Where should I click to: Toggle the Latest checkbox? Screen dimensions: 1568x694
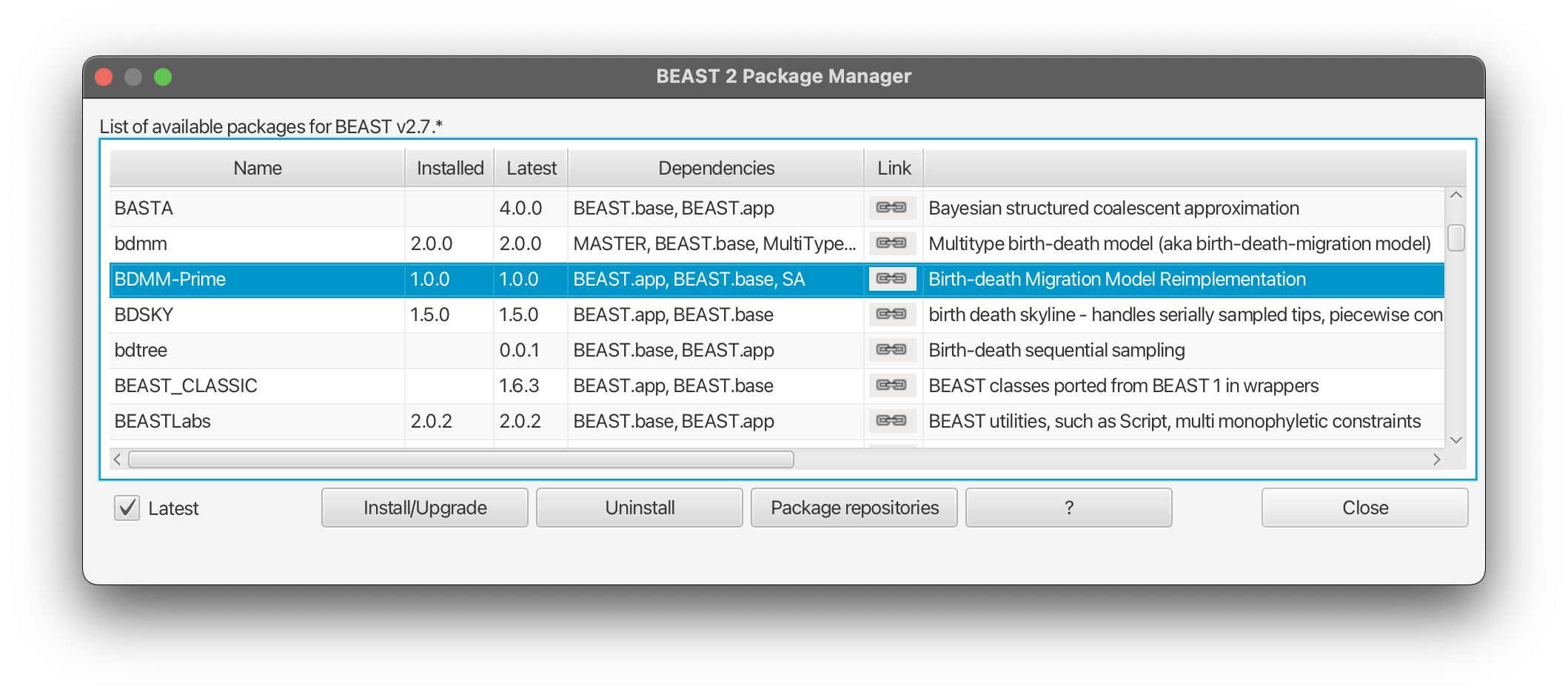click(x=127, y=508)
